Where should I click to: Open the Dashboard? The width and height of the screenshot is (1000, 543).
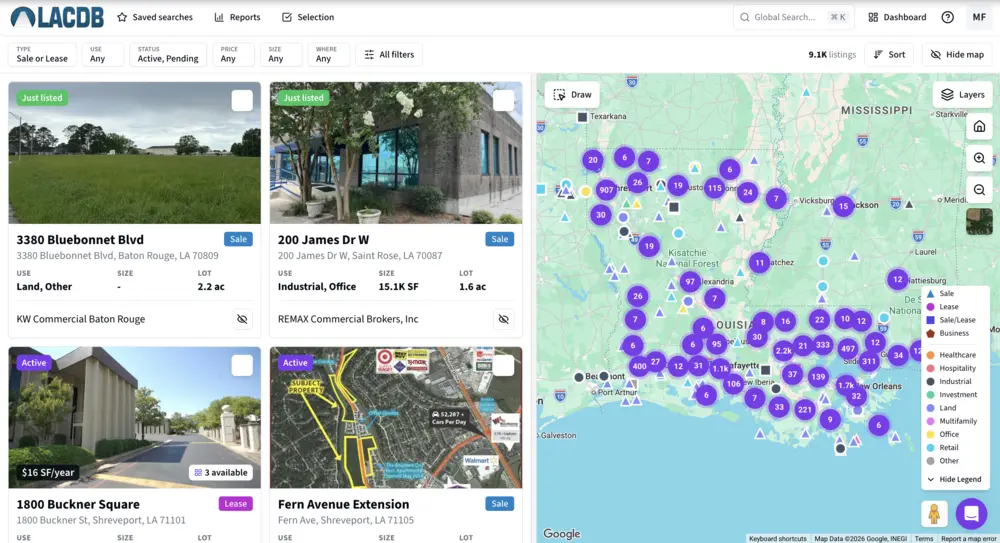(897, 17)
